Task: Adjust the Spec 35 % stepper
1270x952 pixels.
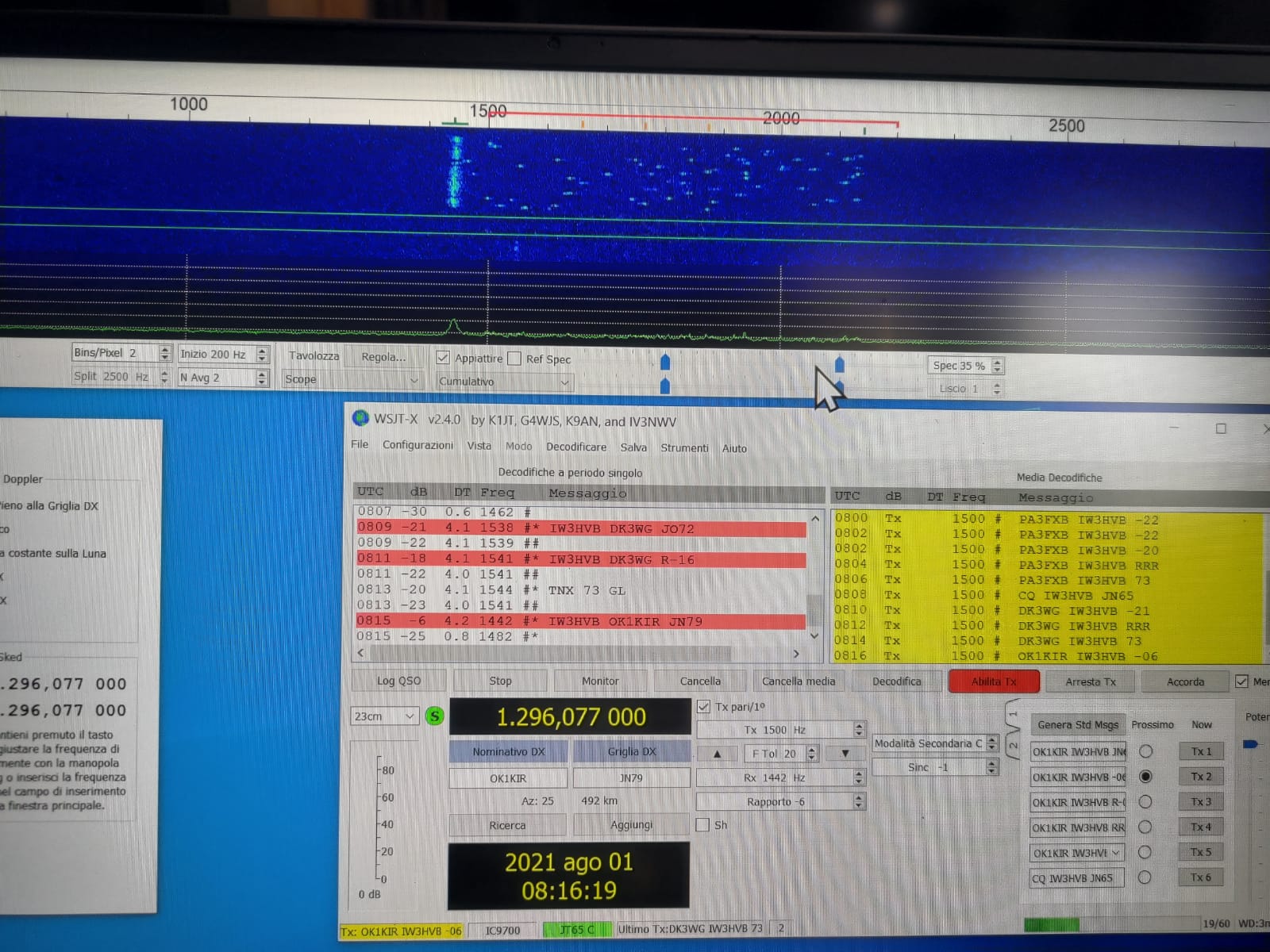Action: click(x=998, y=366)
